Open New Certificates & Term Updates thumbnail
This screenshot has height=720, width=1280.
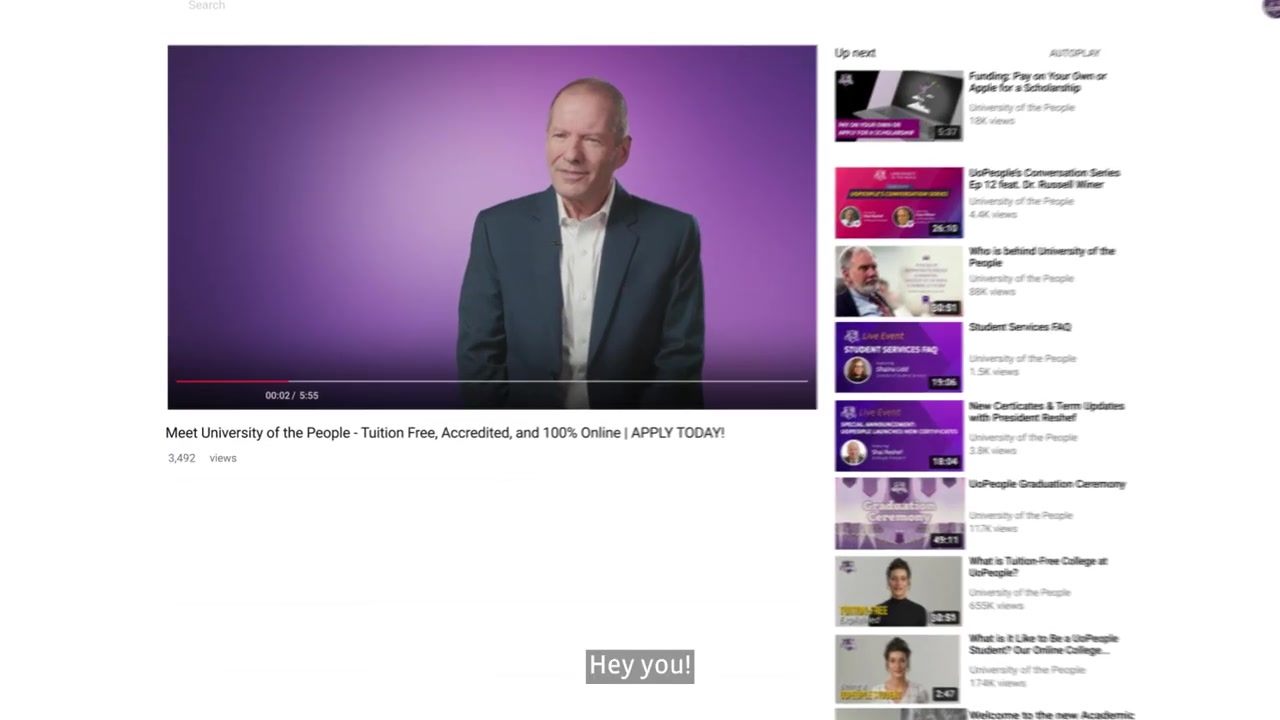pos(899,436)
